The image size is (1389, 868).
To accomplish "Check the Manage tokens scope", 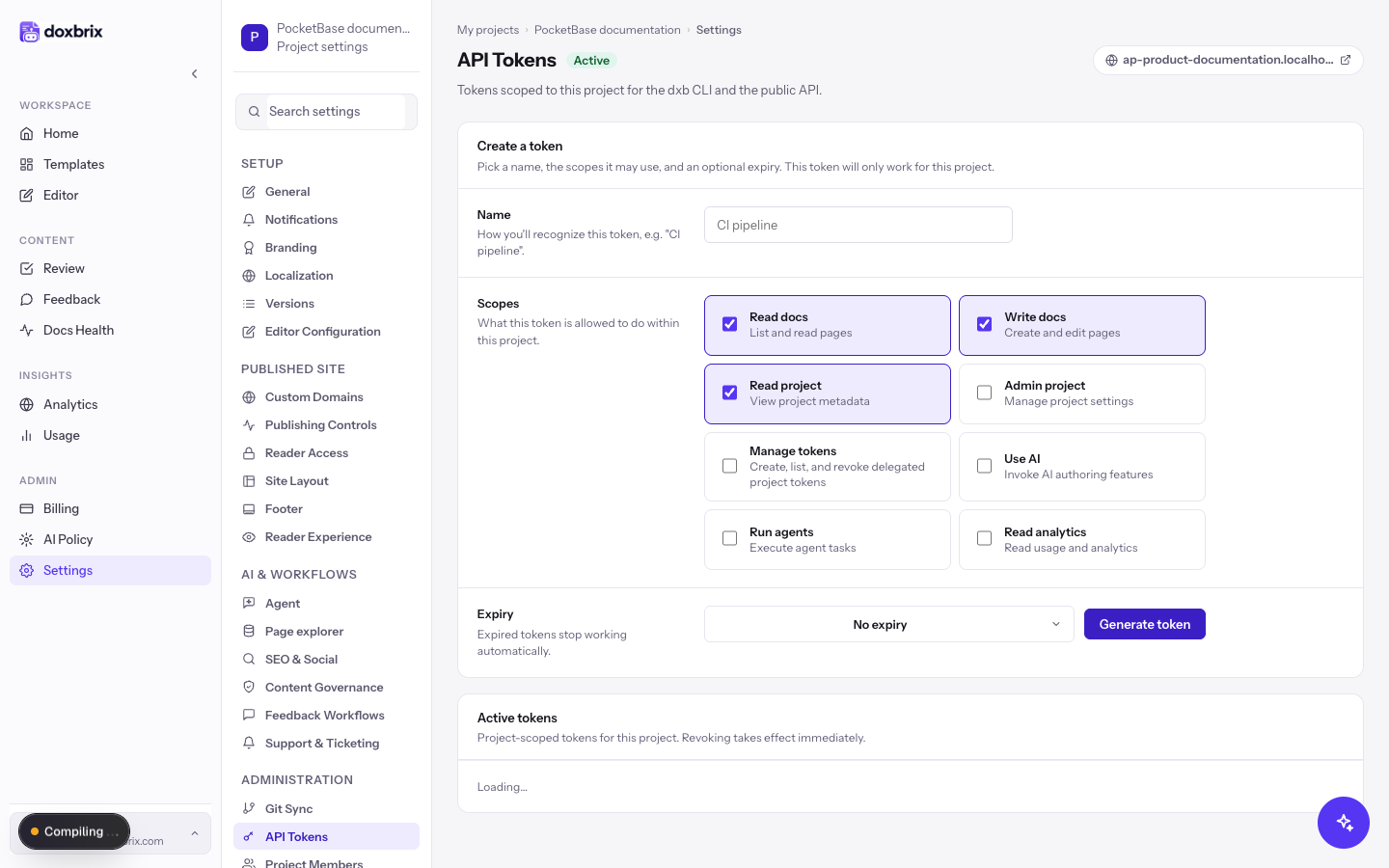I will [x=730, y=466].
